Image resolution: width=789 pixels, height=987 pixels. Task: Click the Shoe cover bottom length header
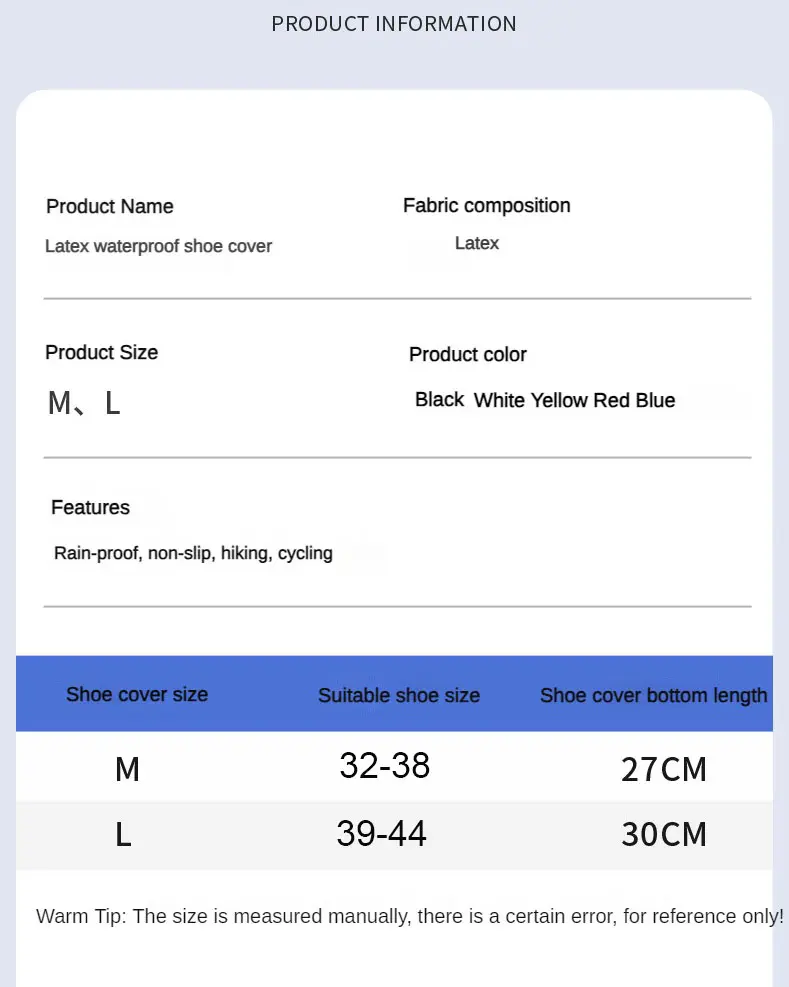(654, 696)
